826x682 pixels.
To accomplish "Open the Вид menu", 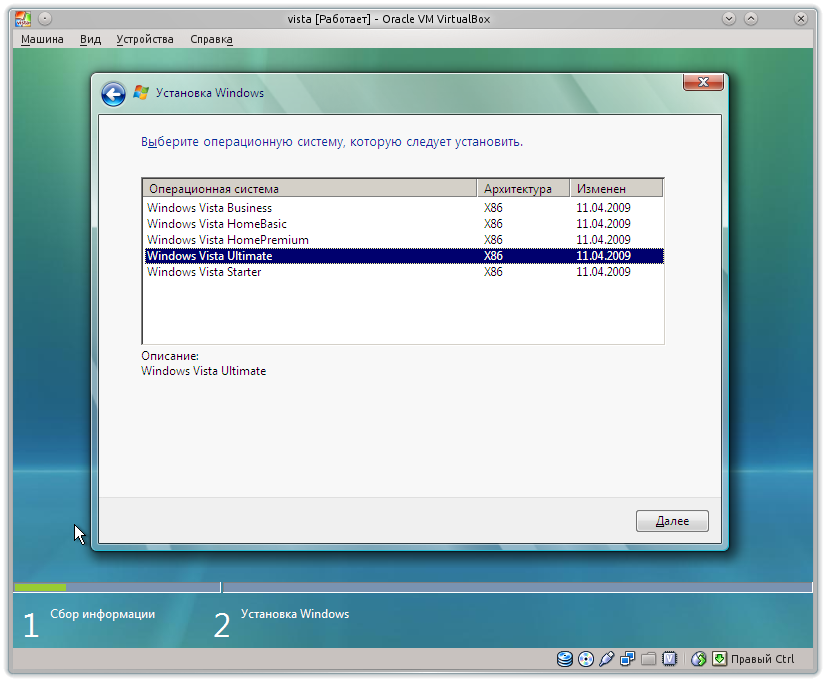I will pos(90,39).
